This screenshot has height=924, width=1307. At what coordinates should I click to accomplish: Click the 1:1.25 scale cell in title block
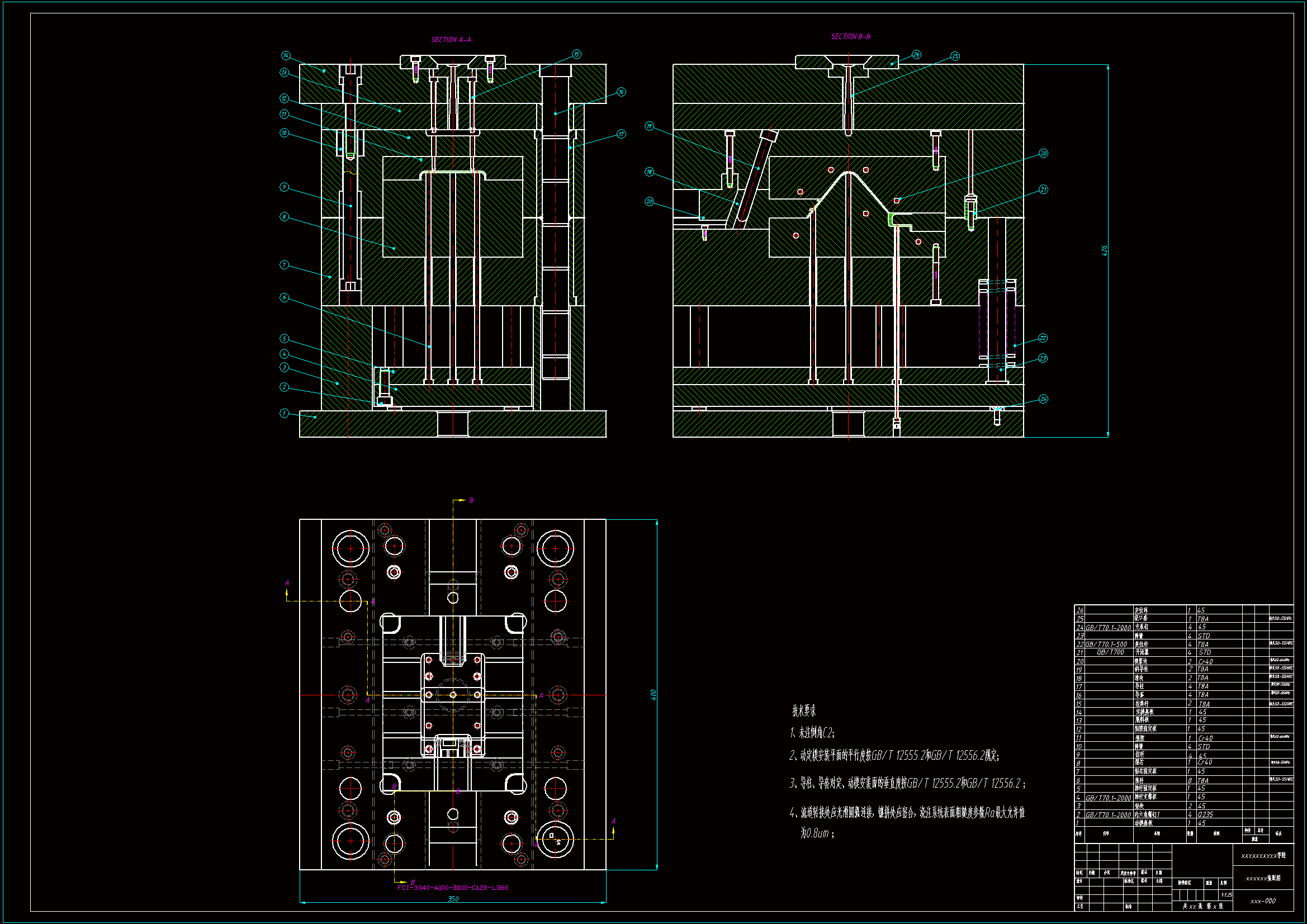(1226, 894)
